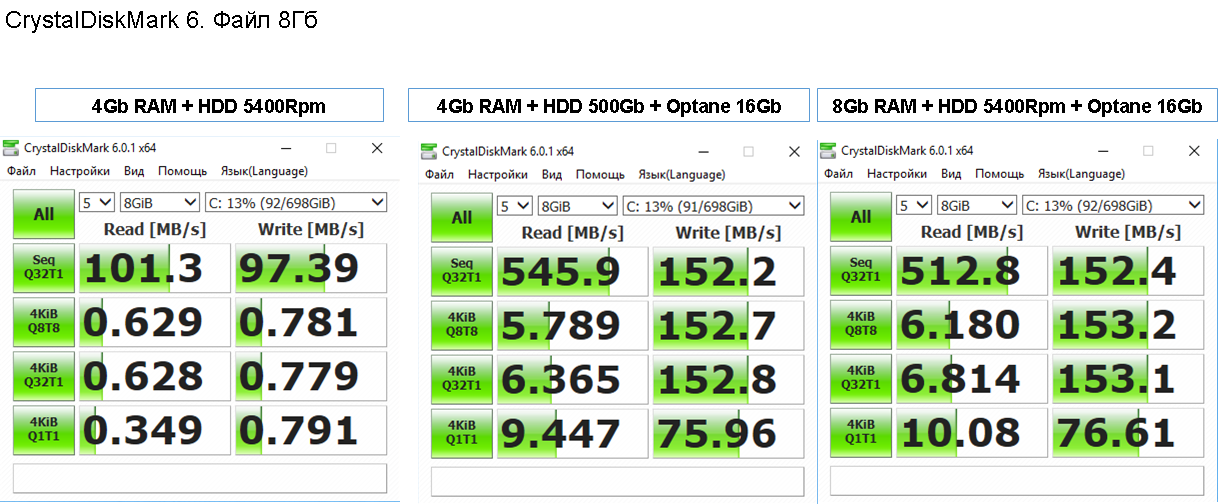Open drive C: 92/698GiB dropdown in left window
This screenshot has height=504, width=1218.
[295, 202]
